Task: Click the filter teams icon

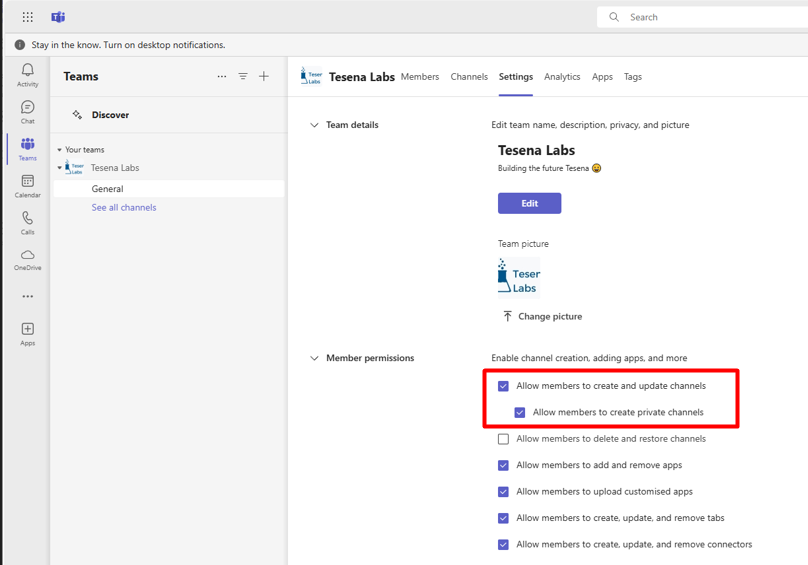Action: click(243, 76)
